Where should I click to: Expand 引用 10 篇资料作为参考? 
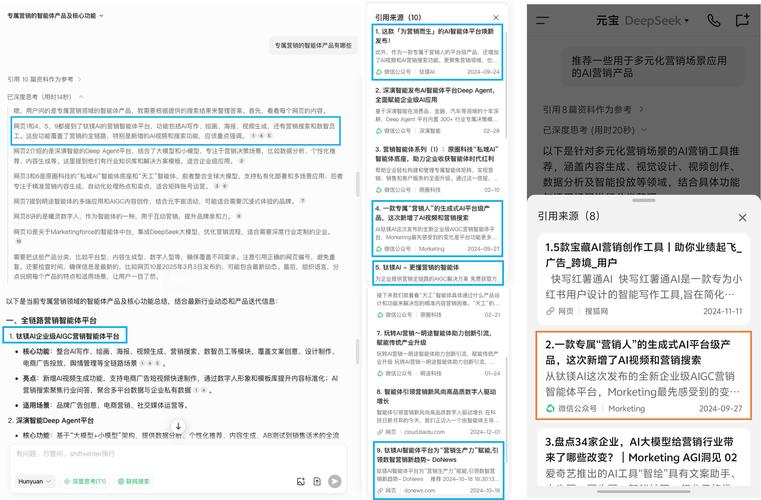tap(80, 78)
